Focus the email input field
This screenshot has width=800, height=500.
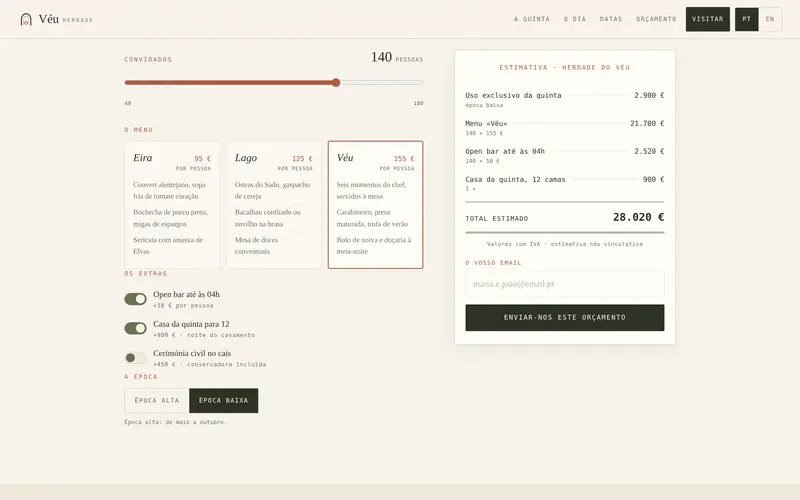tap(565, 284)
